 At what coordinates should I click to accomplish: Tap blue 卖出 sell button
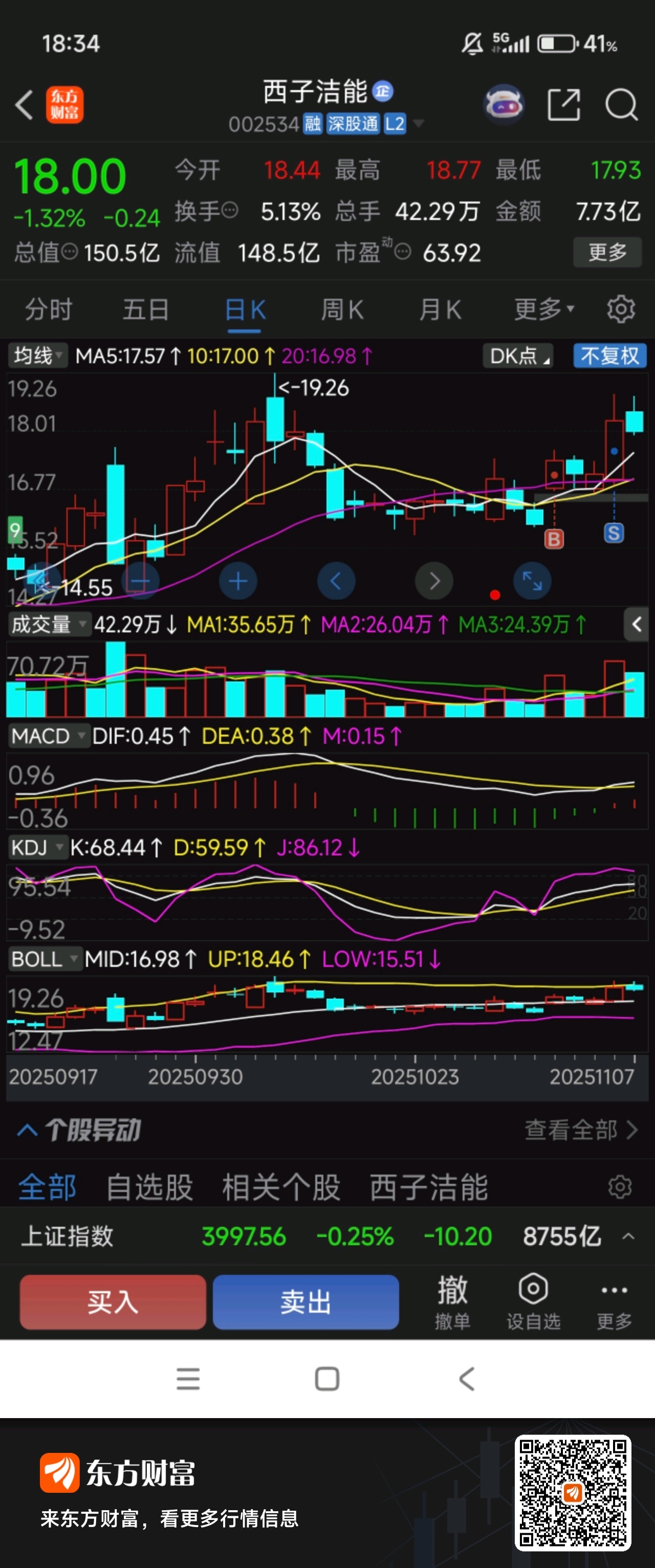click(305, 1301)
